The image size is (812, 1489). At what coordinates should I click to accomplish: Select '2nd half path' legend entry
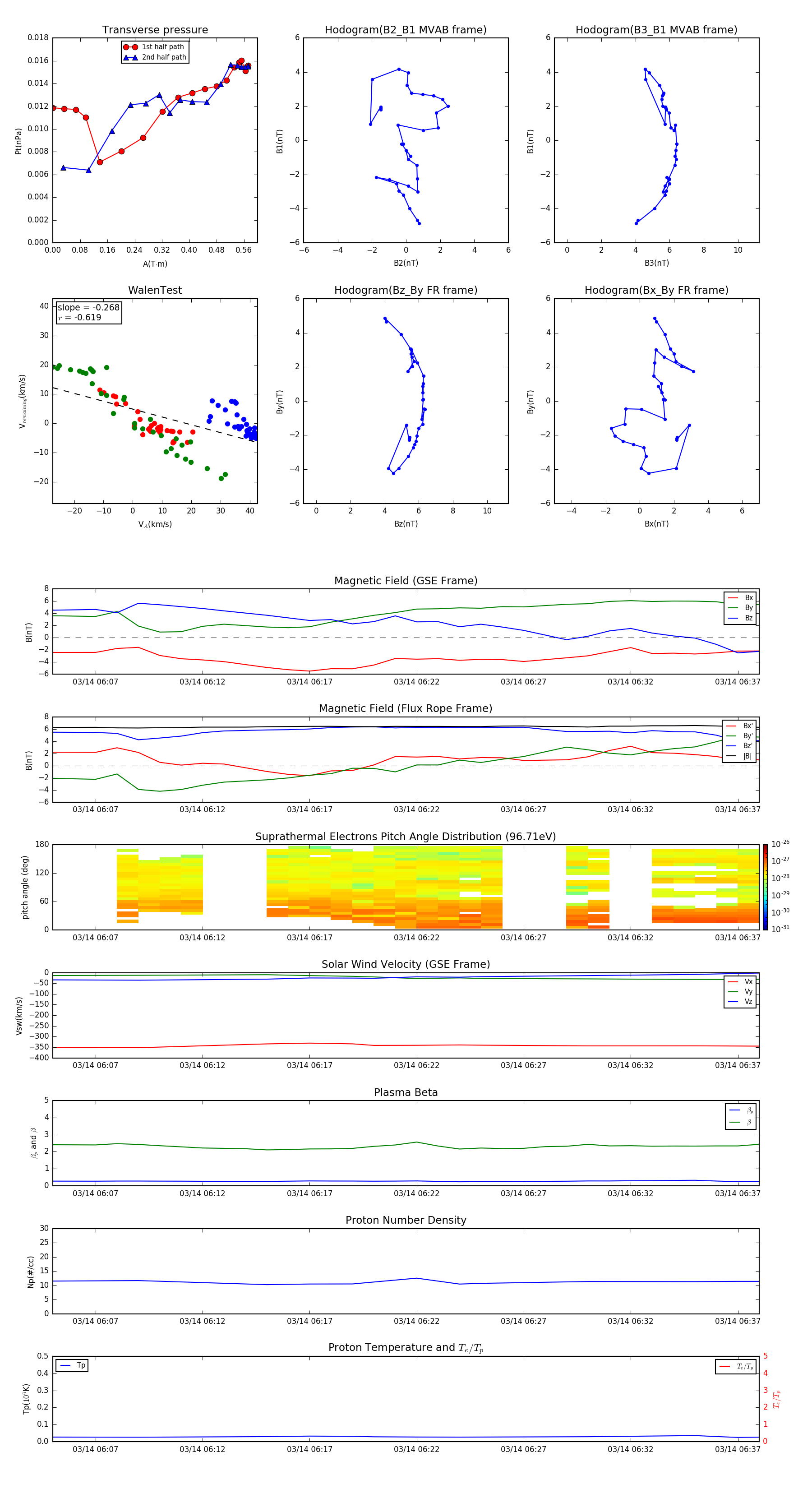[155, 57]
